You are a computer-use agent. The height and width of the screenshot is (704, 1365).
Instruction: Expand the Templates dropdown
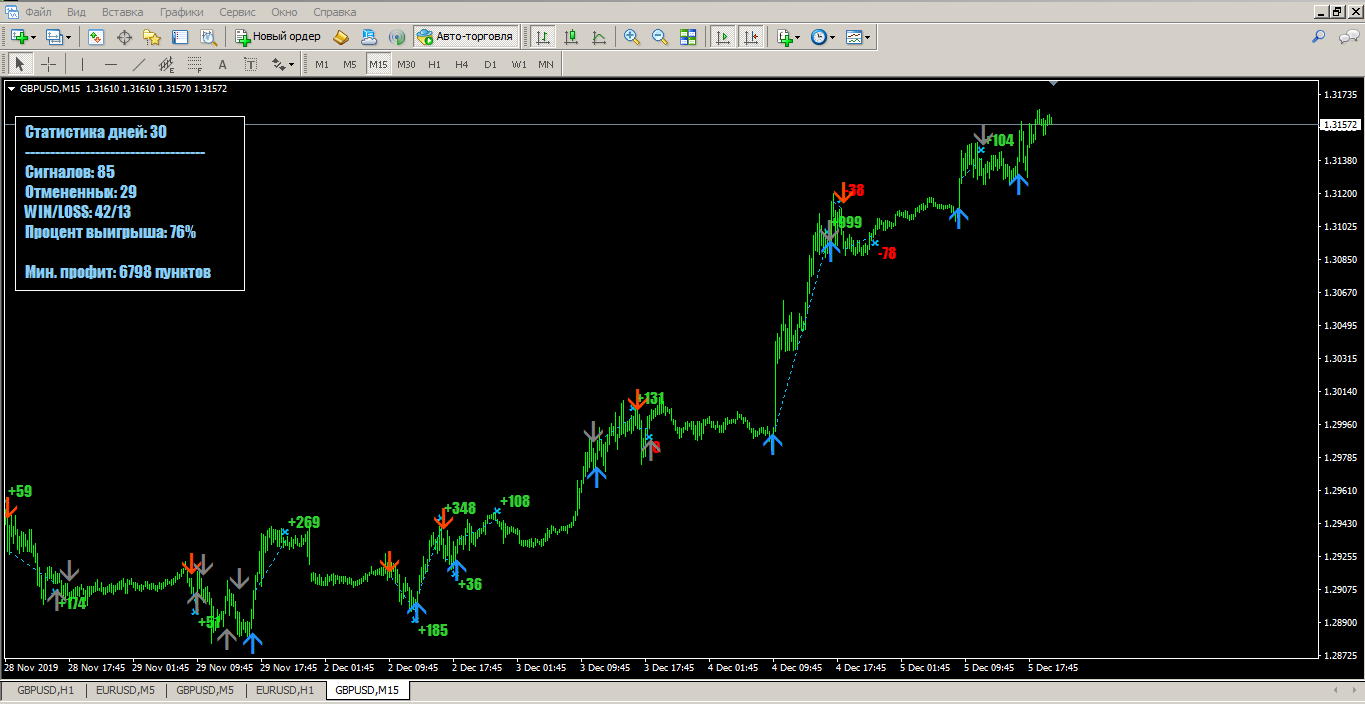[x=858, y=37]
